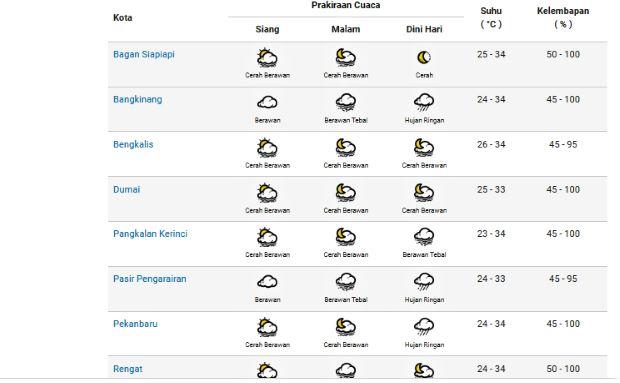Click Pekanbaru Dini Hari light rain icon
Viewport: 620px width, 383px height.
pos(424,327)
